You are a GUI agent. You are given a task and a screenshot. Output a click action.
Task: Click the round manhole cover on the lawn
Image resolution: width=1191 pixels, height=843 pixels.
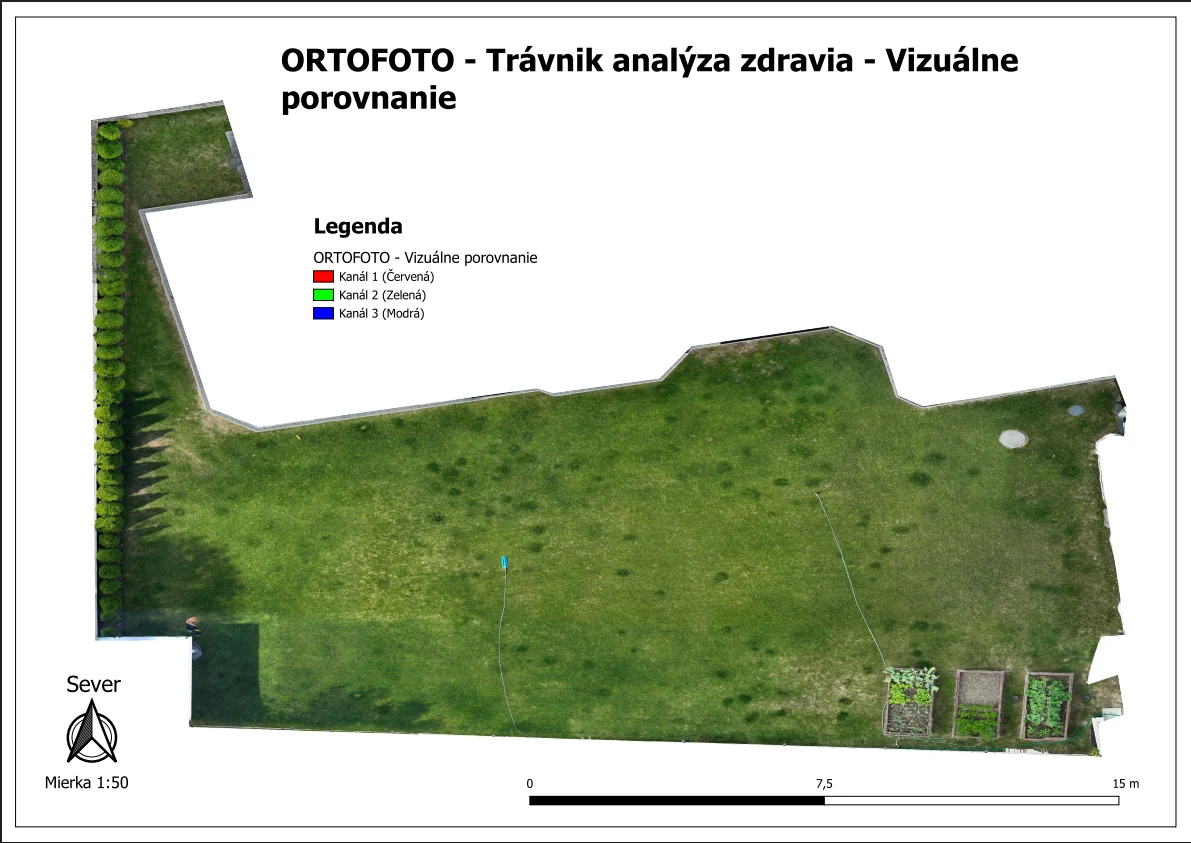1013,438
